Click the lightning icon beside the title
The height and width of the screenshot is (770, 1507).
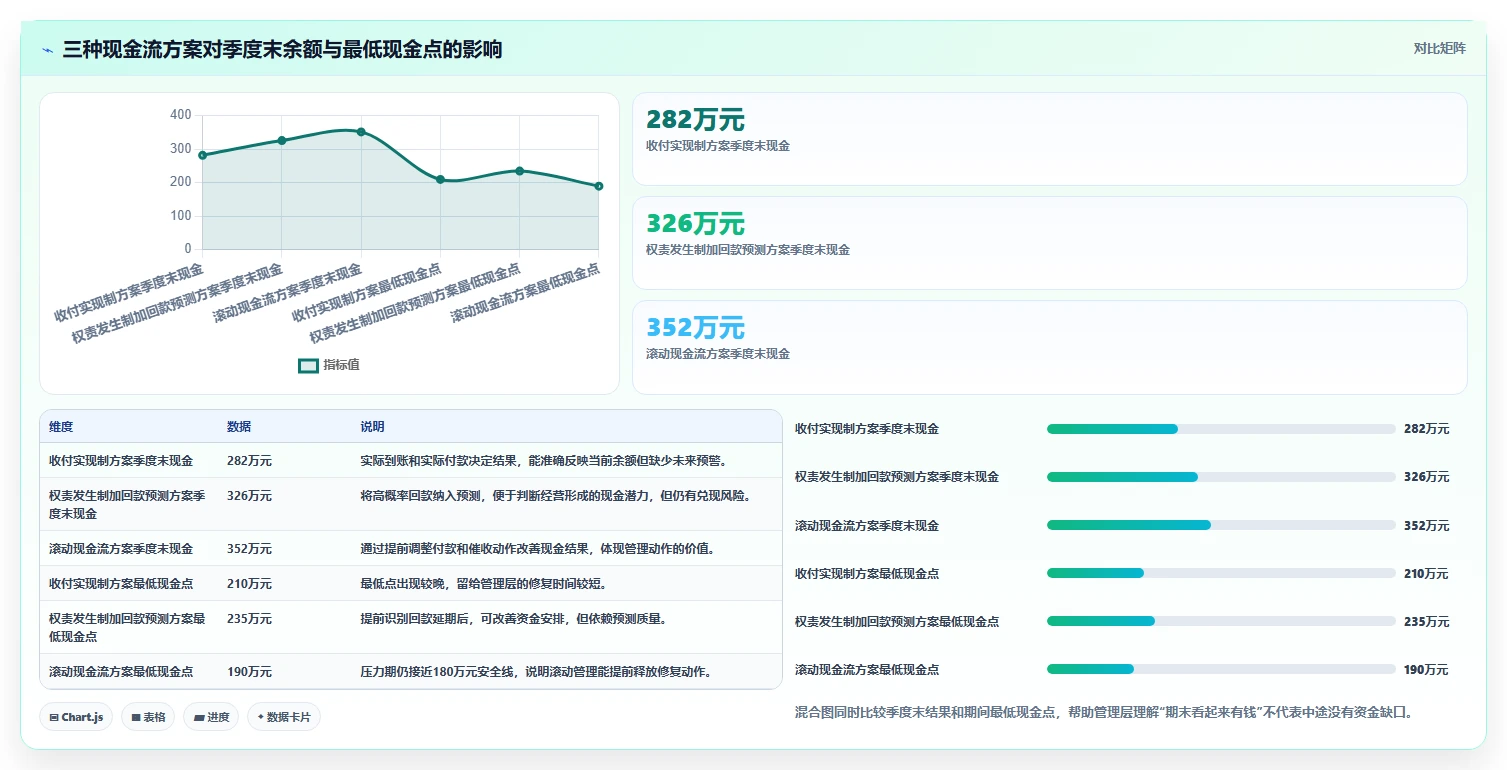coord(48,50)
